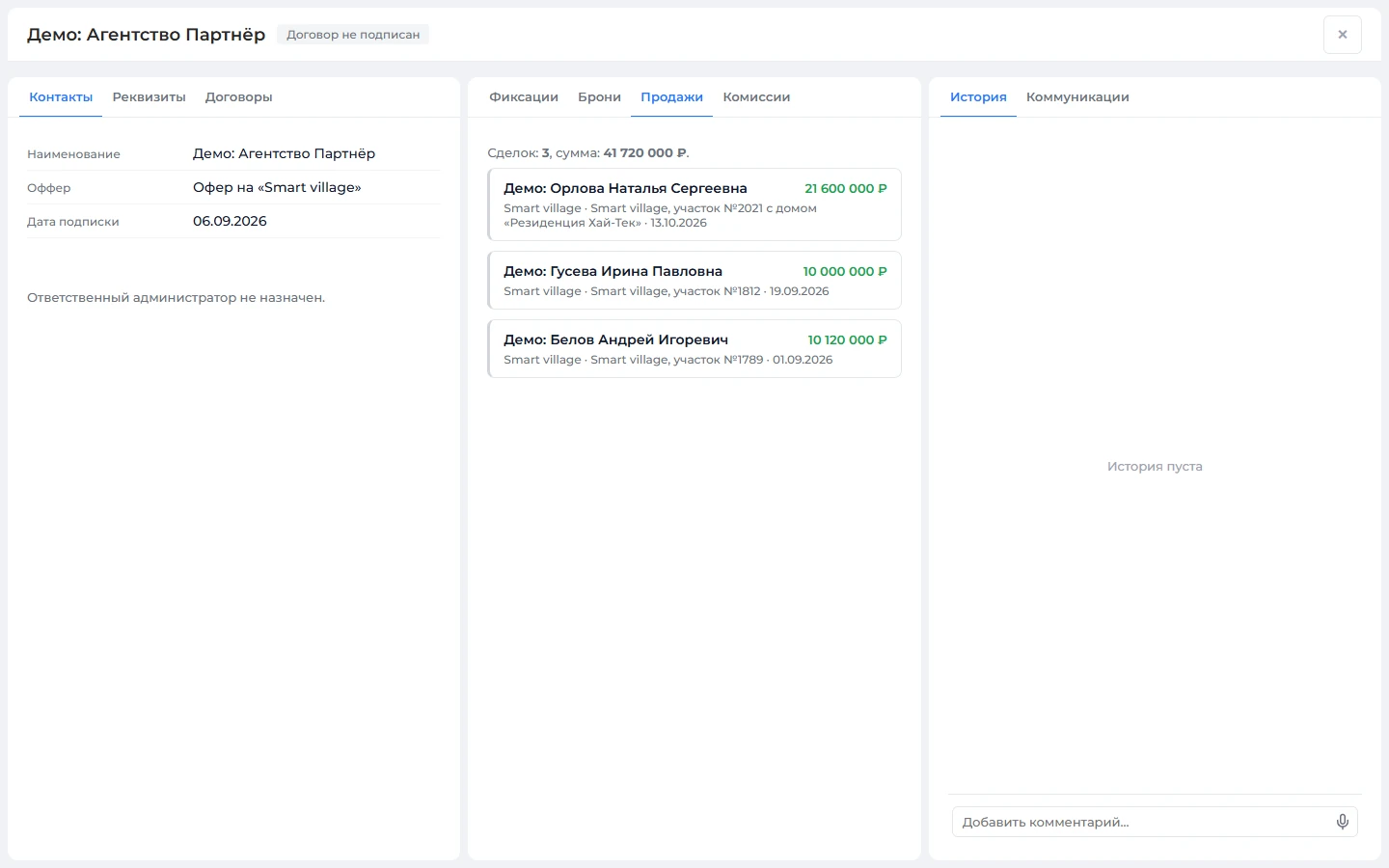Click the 10 120 000 ₽ amount

pos(847,339)
